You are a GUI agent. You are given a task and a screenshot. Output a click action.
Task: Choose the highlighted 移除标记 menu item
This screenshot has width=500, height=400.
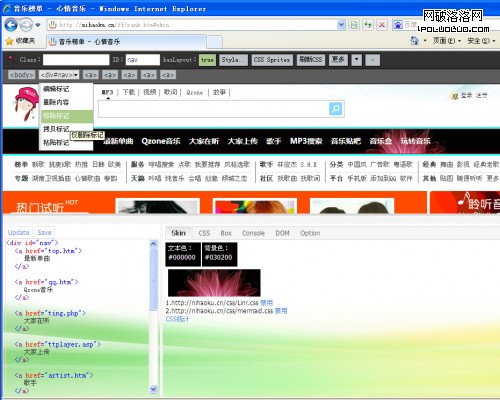coord(66,116)
